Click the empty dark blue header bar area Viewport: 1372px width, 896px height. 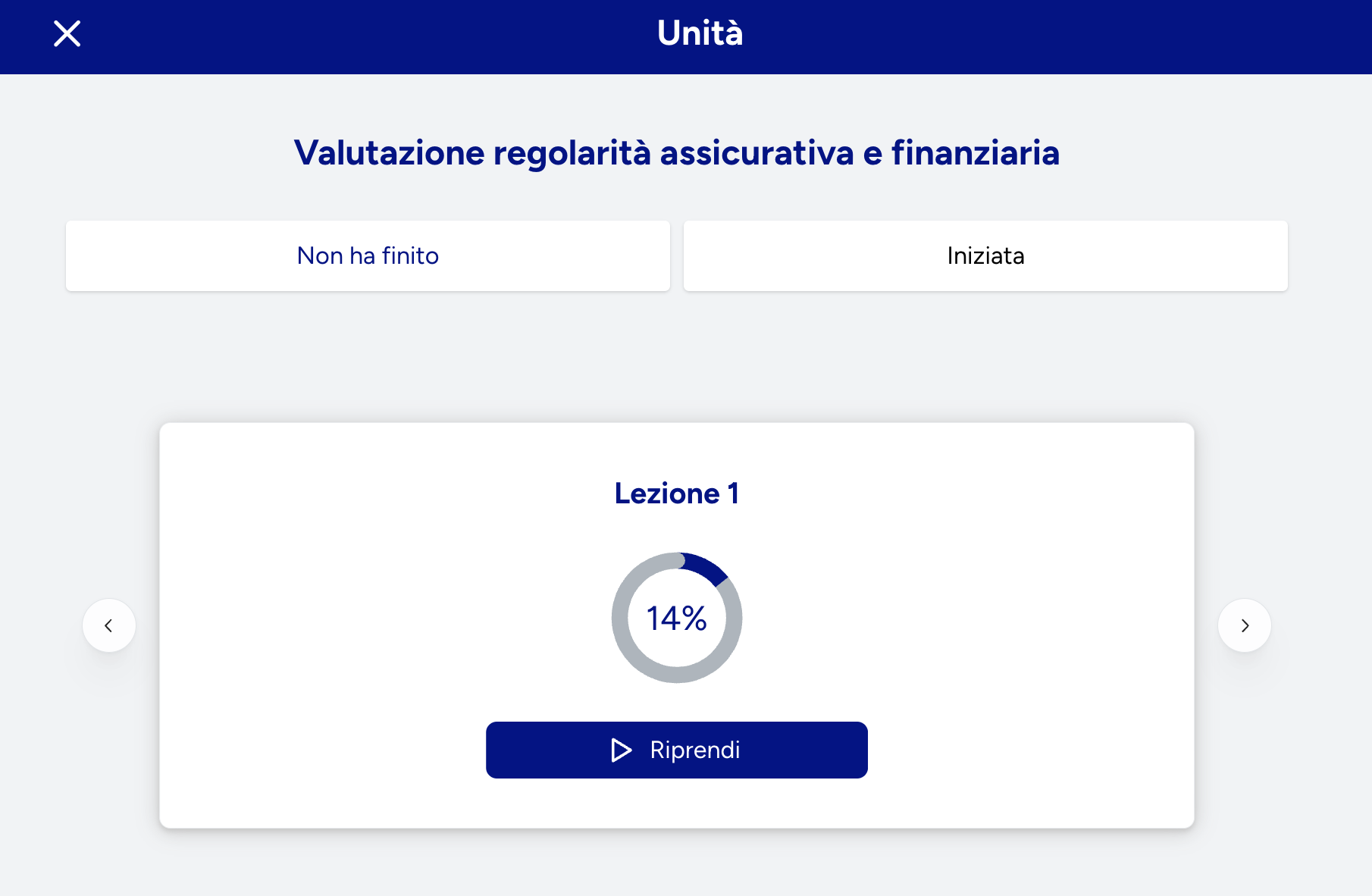click(x=1061, y=36)
